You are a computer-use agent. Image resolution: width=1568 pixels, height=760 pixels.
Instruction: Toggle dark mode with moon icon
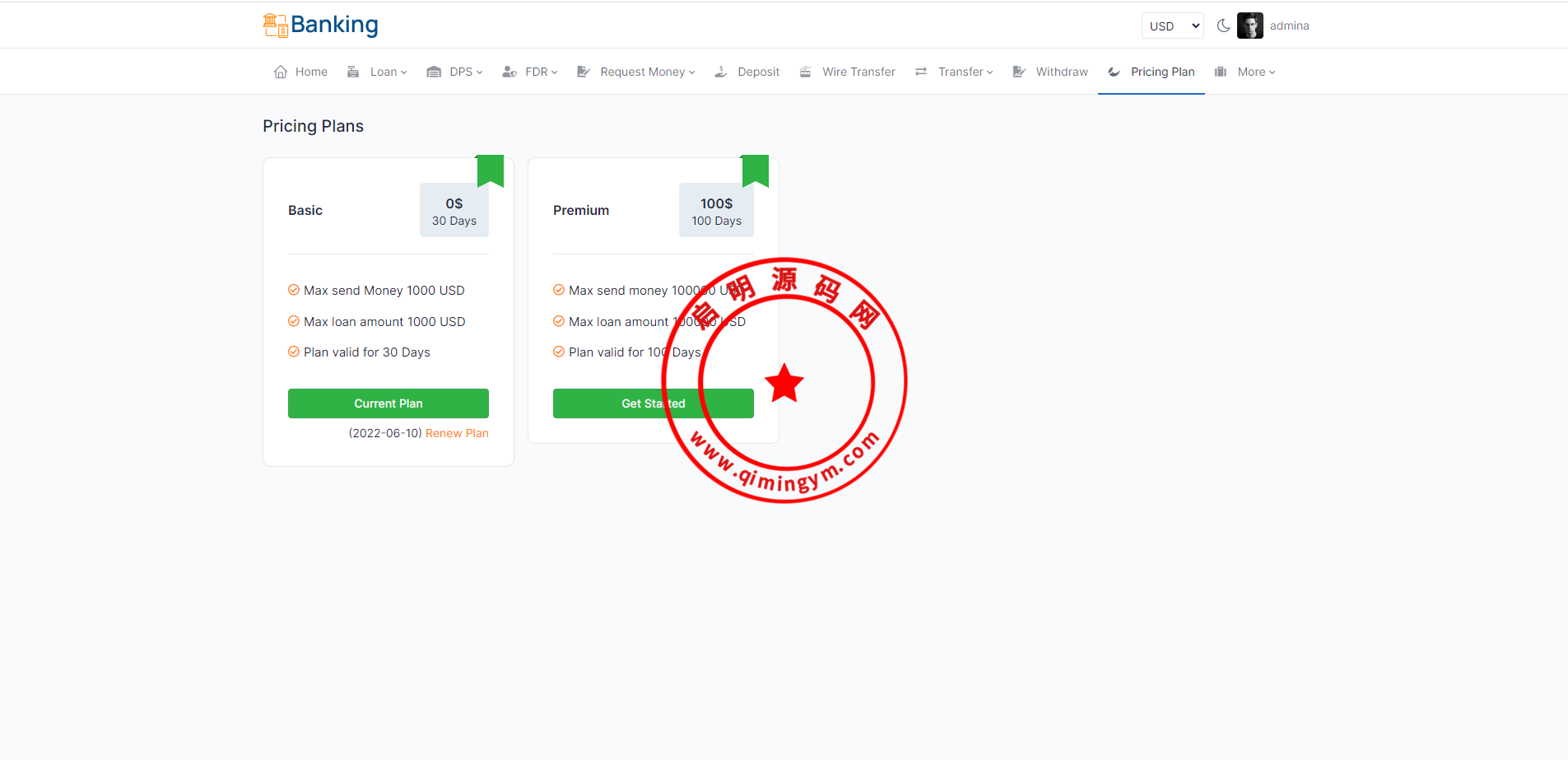[1223, 26]
